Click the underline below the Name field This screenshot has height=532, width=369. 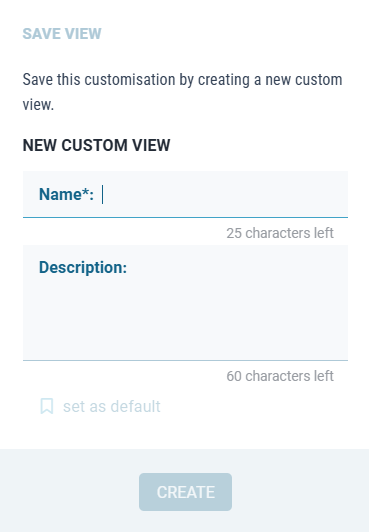point(186,217)
